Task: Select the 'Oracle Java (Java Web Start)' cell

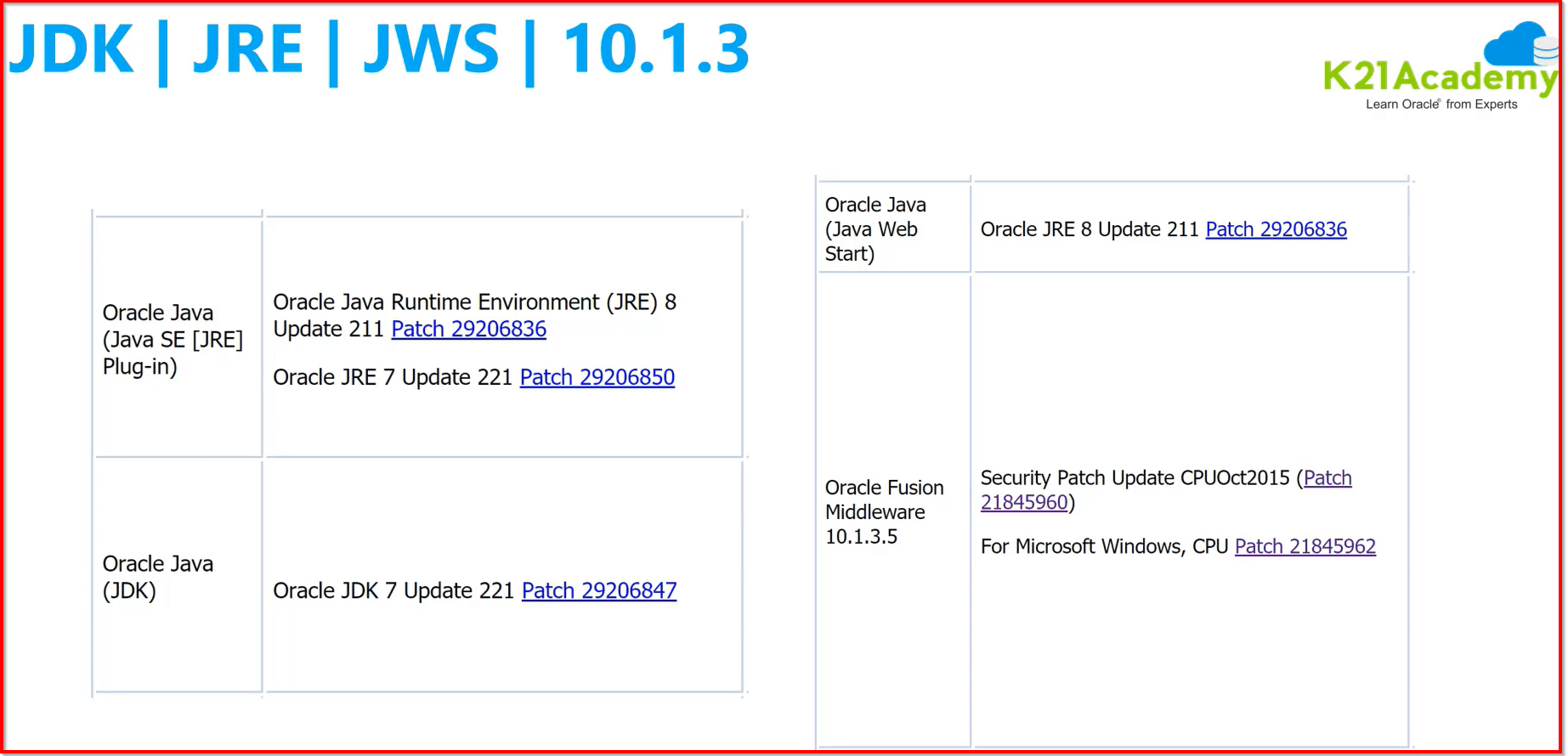Action: point(894,228)
